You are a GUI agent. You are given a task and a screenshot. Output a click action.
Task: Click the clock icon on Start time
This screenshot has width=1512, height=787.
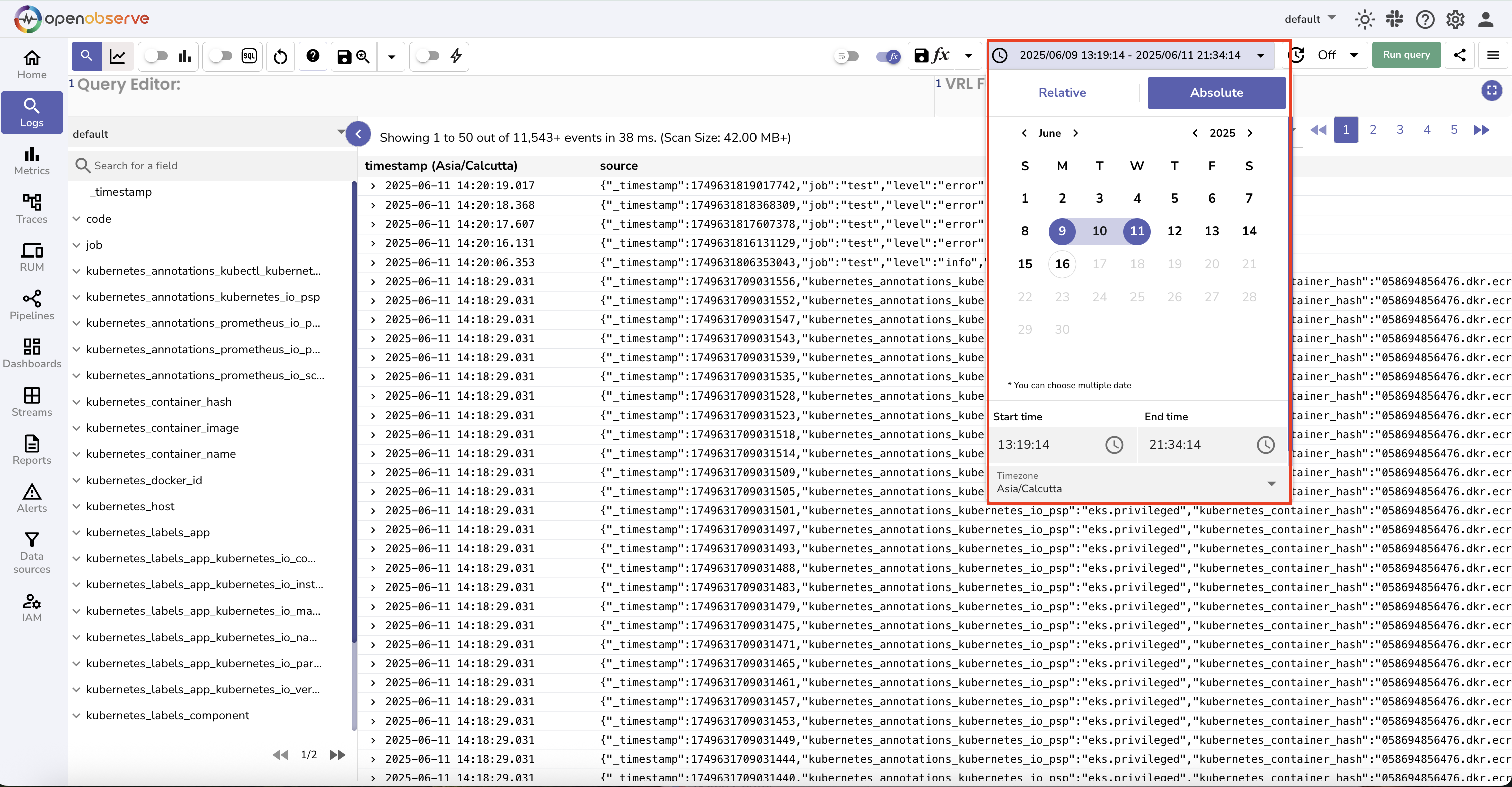[x=1114, y=444]
